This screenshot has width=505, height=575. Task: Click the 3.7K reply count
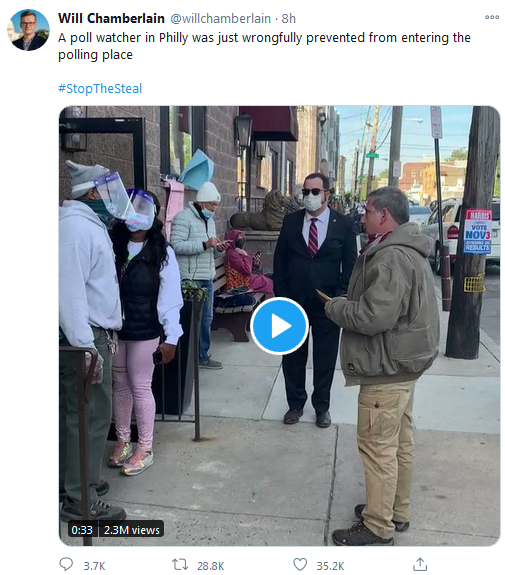[x=94, y=566]
